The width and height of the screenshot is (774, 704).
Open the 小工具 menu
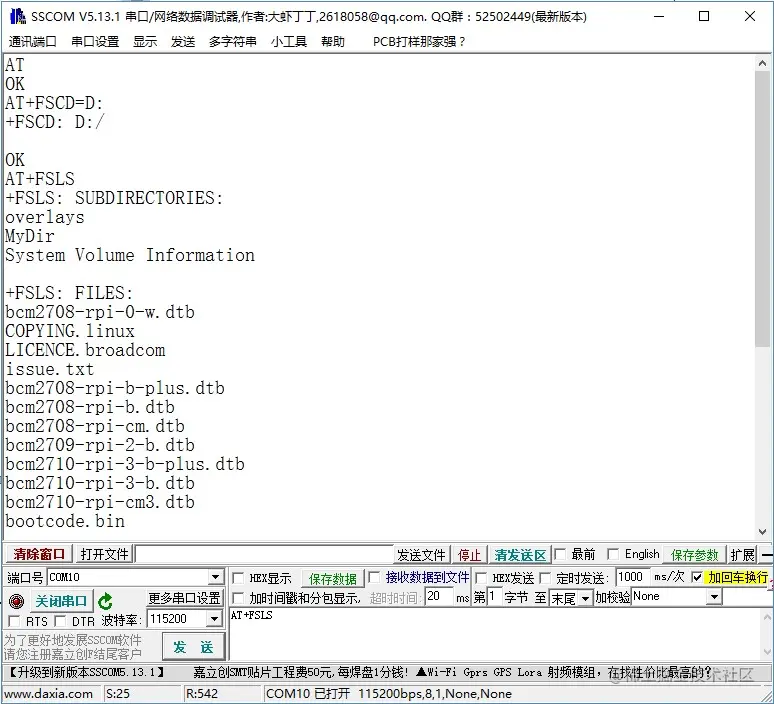pos(289,41)
